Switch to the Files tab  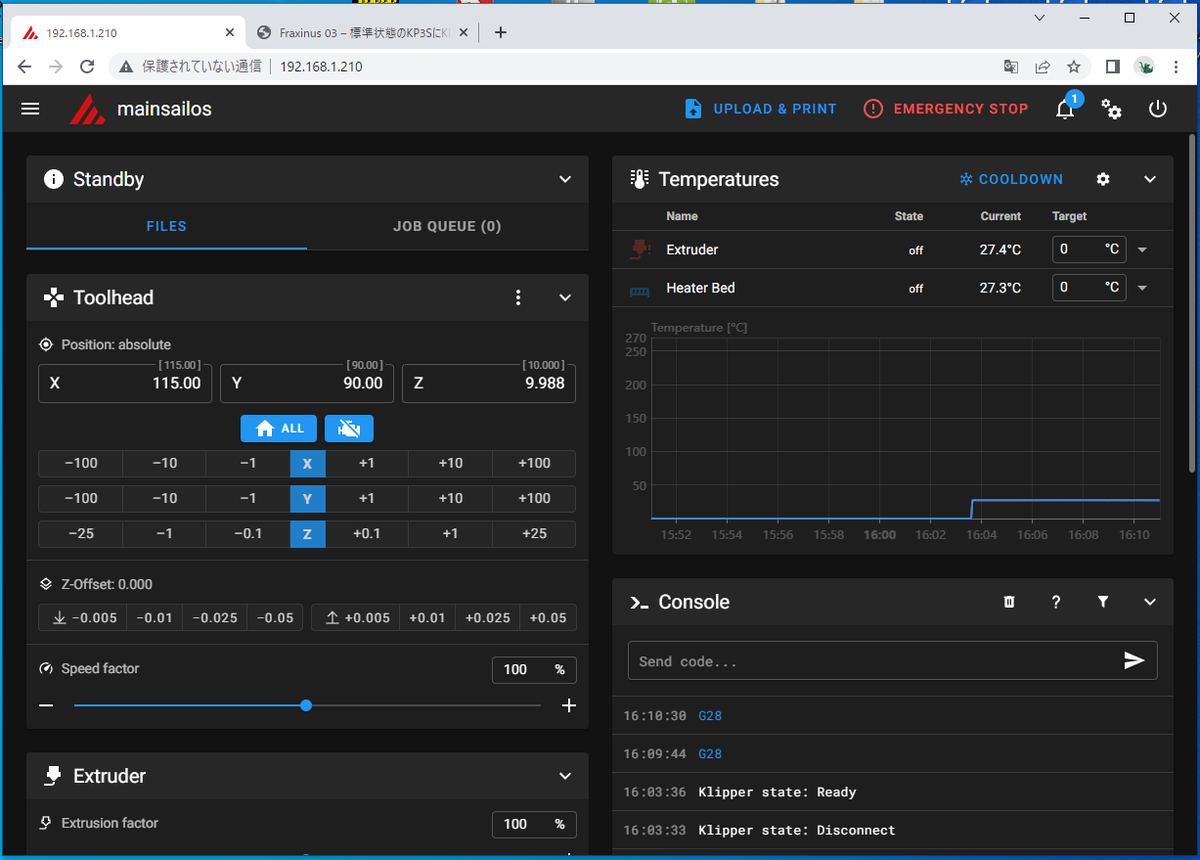[166, 226]
